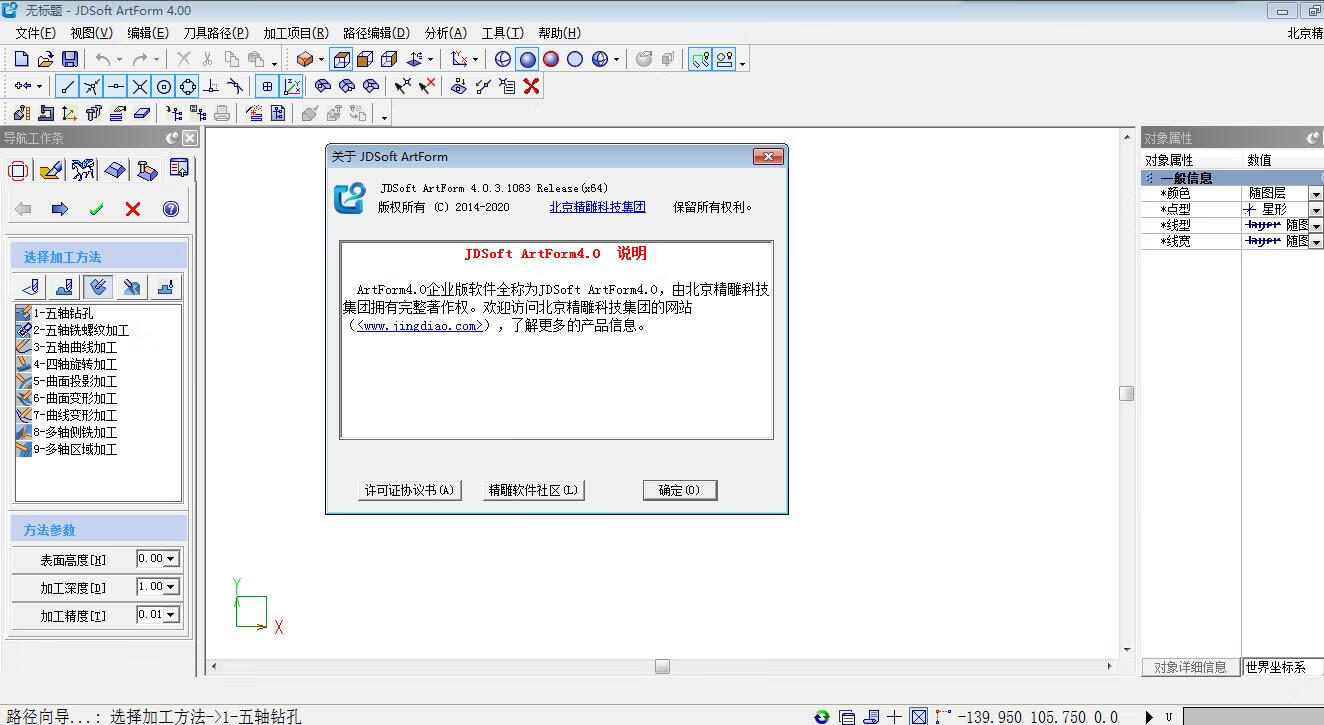The width and height of the screenshot is (1324, 725).
Task: Click the Undo arrow icon
Action: coord(103,59)
